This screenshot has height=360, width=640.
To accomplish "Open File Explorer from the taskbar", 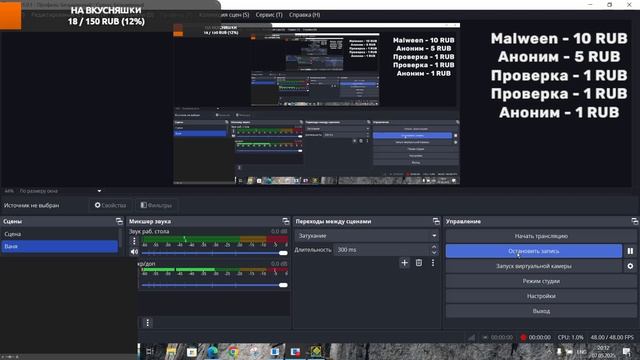I will 171,351.
